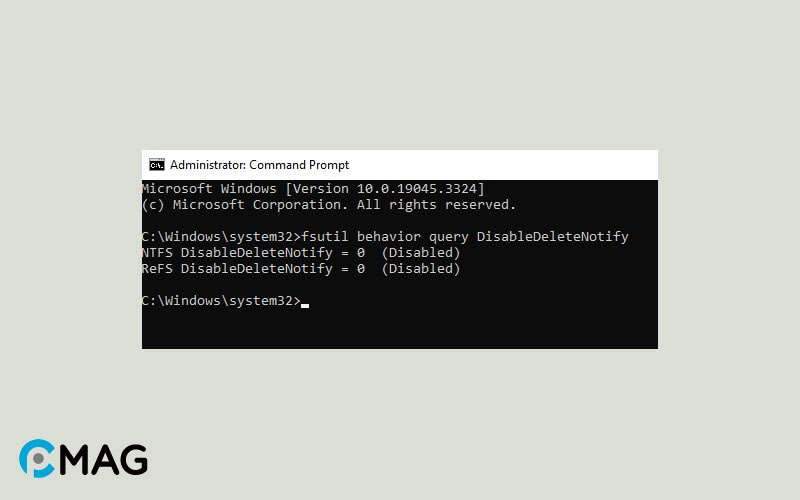
Task: Click the blinking cursor at the last prompt
Action: pyautogui.click(x=305, y=304)
